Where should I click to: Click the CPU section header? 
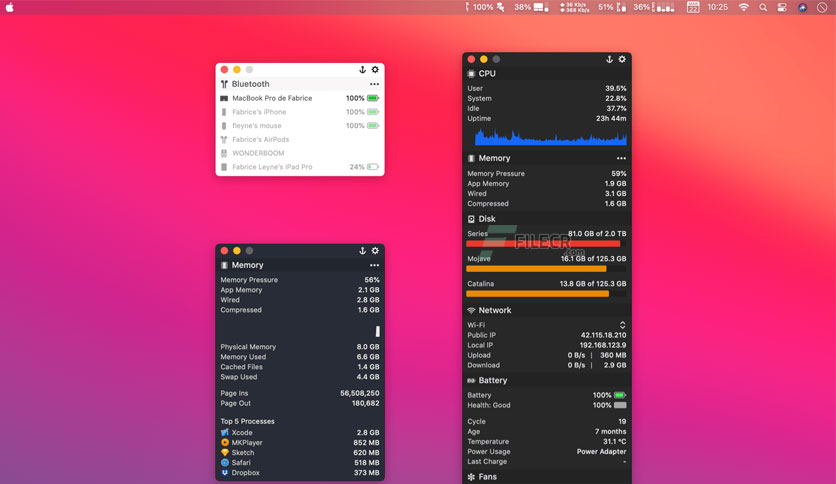[547, 74]
